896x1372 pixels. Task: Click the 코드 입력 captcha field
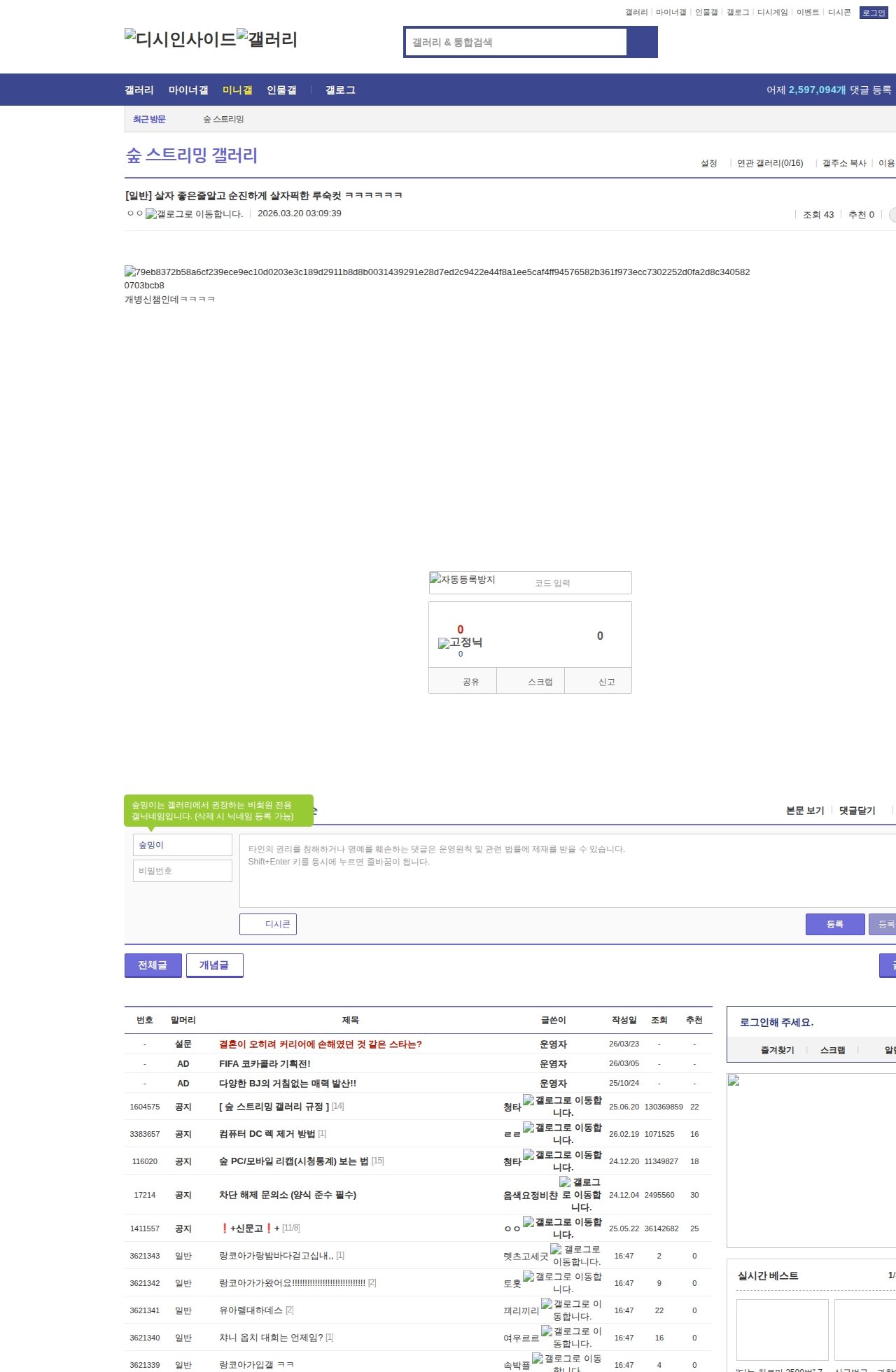[580, 583]
